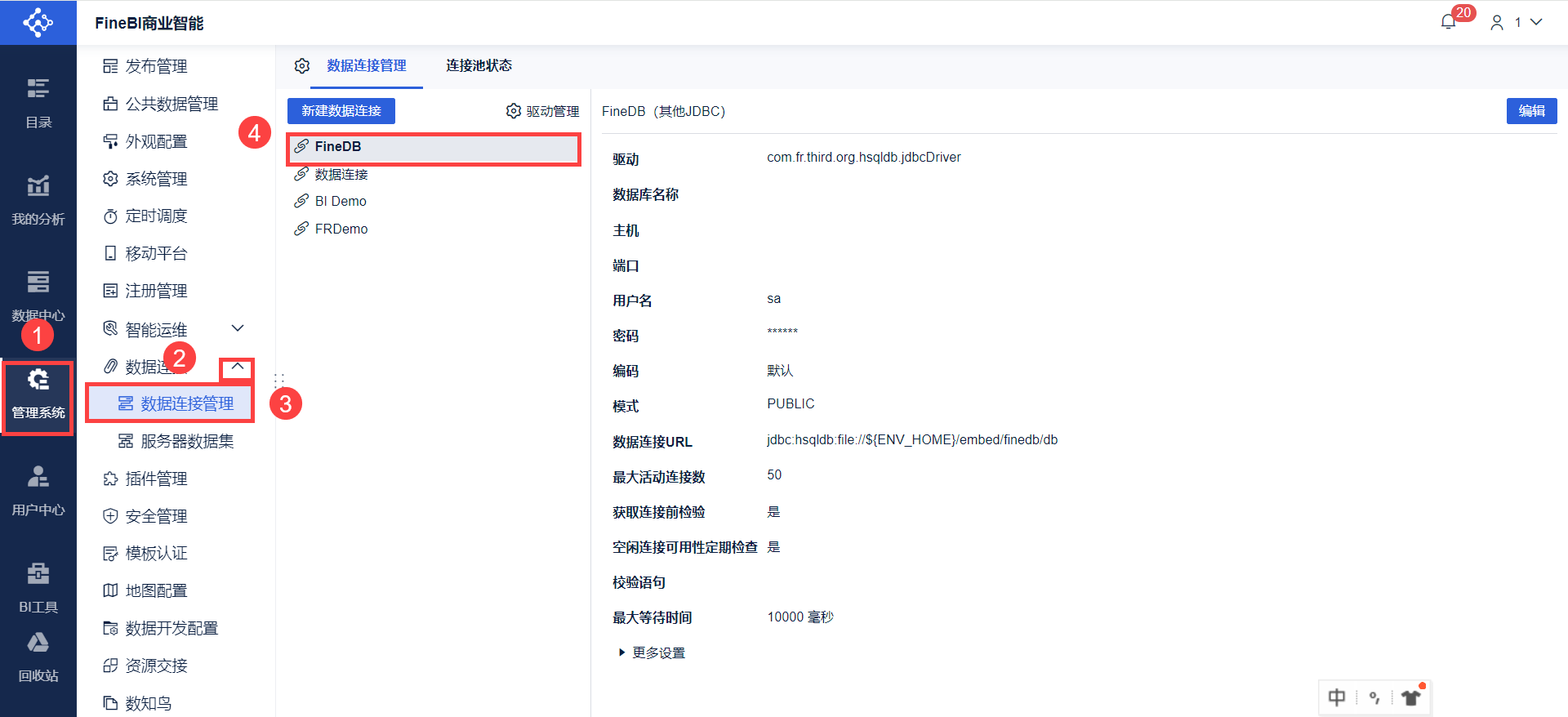Select 数据连接管理 submenu item
Viewport: 1568px width, 717px height.
(176, 403)
